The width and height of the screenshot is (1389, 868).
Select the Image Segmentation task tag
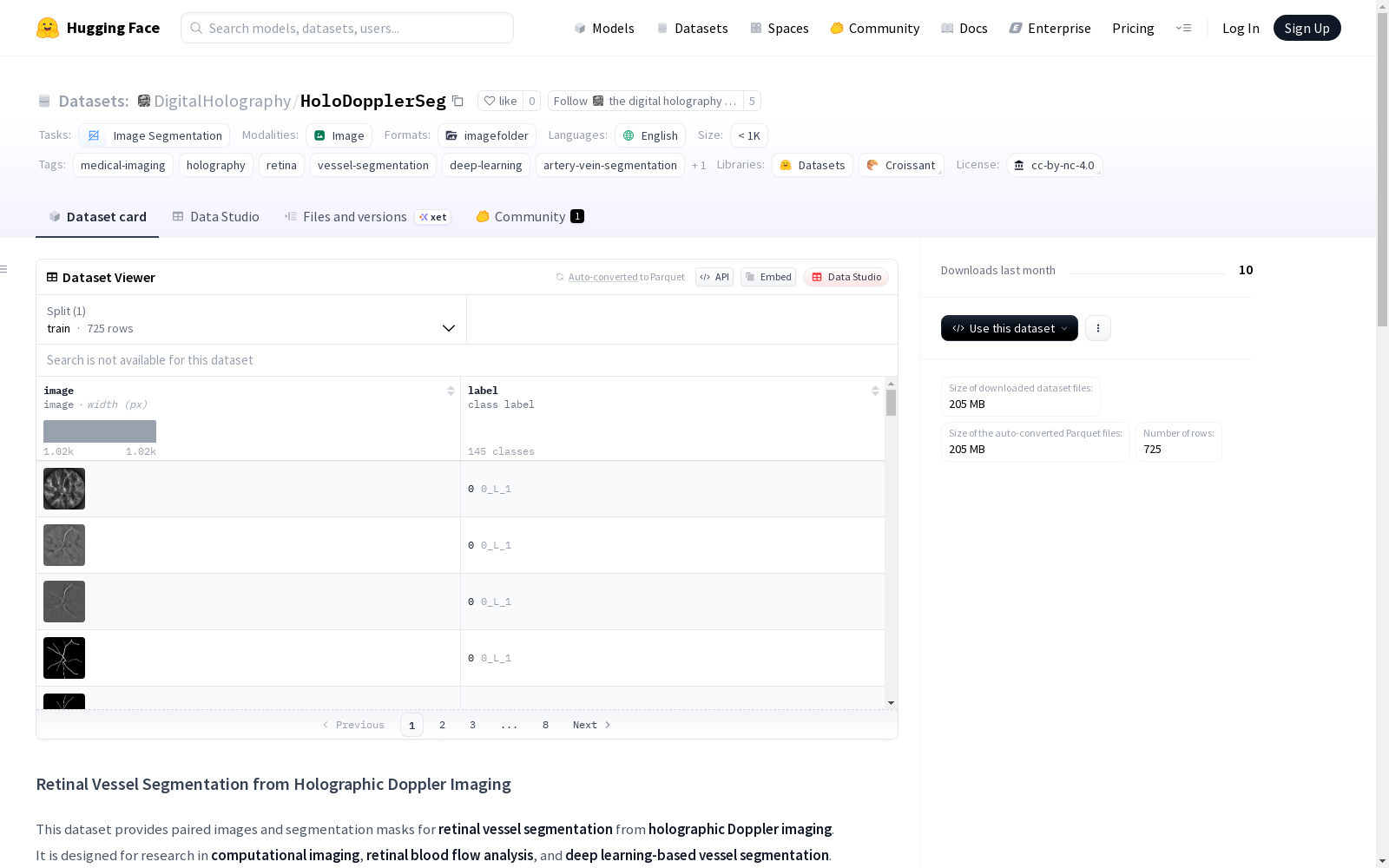pyautogui.click(x=155, y=135)
